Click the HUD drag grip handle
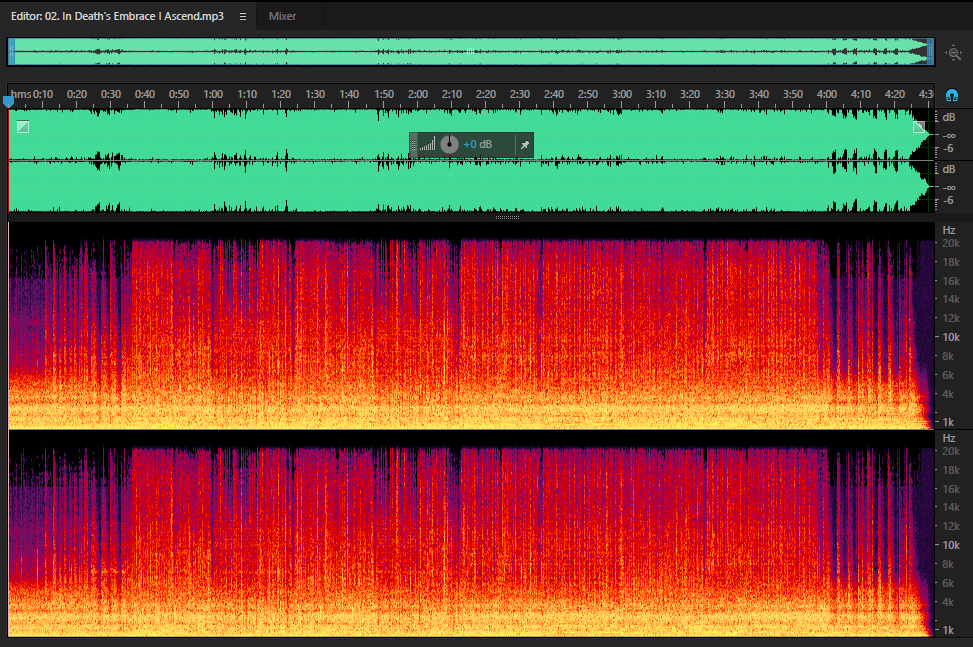The width and height of the screenshot is (973, 647). tap(413, 145)
